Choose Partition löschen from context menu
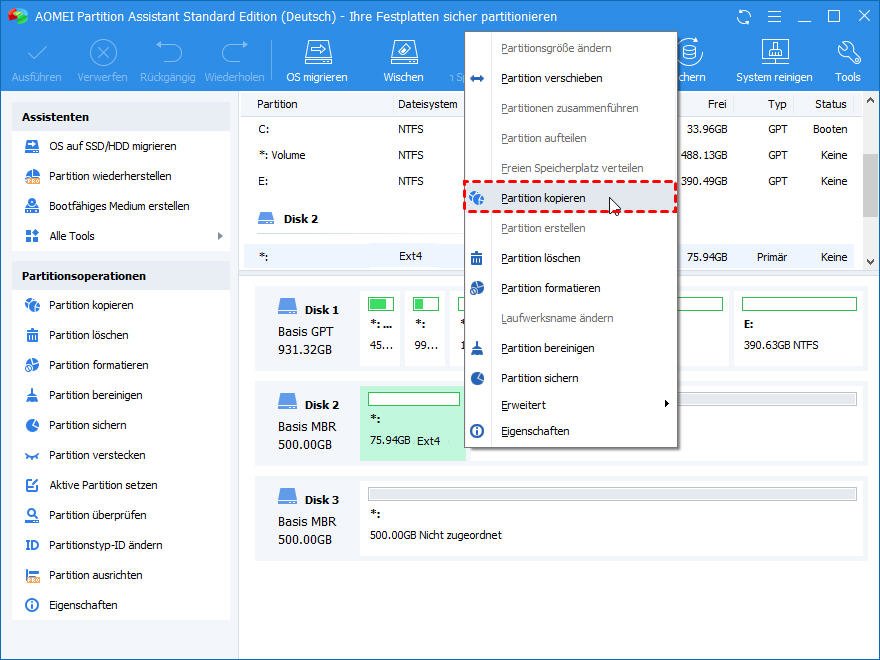Screen dimensions: 880x660 tap(571, 258)
